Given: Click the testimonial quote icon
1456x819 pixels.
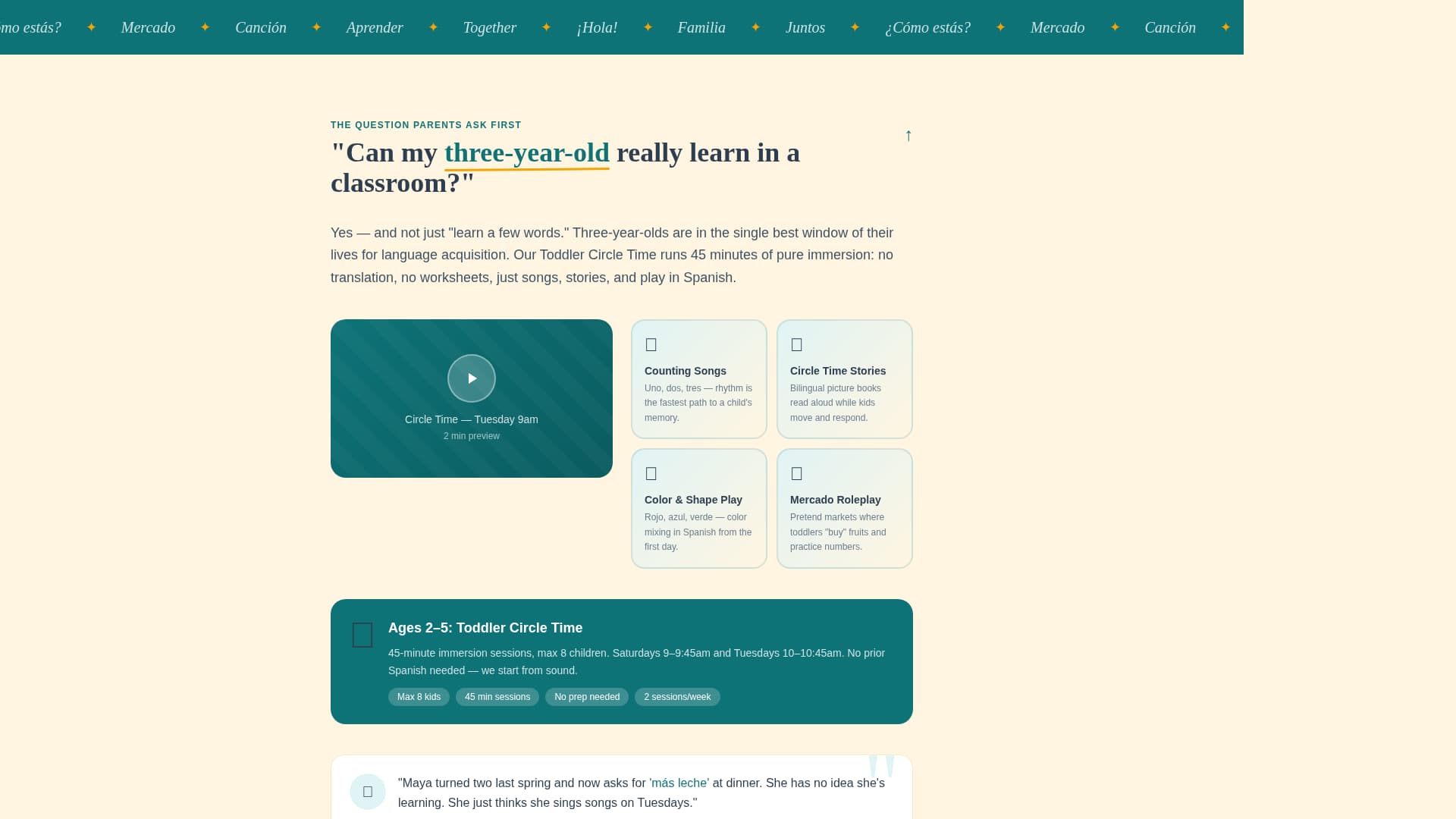Looking at the screenshot, I should pyautogui.click(x=368, y=791).
